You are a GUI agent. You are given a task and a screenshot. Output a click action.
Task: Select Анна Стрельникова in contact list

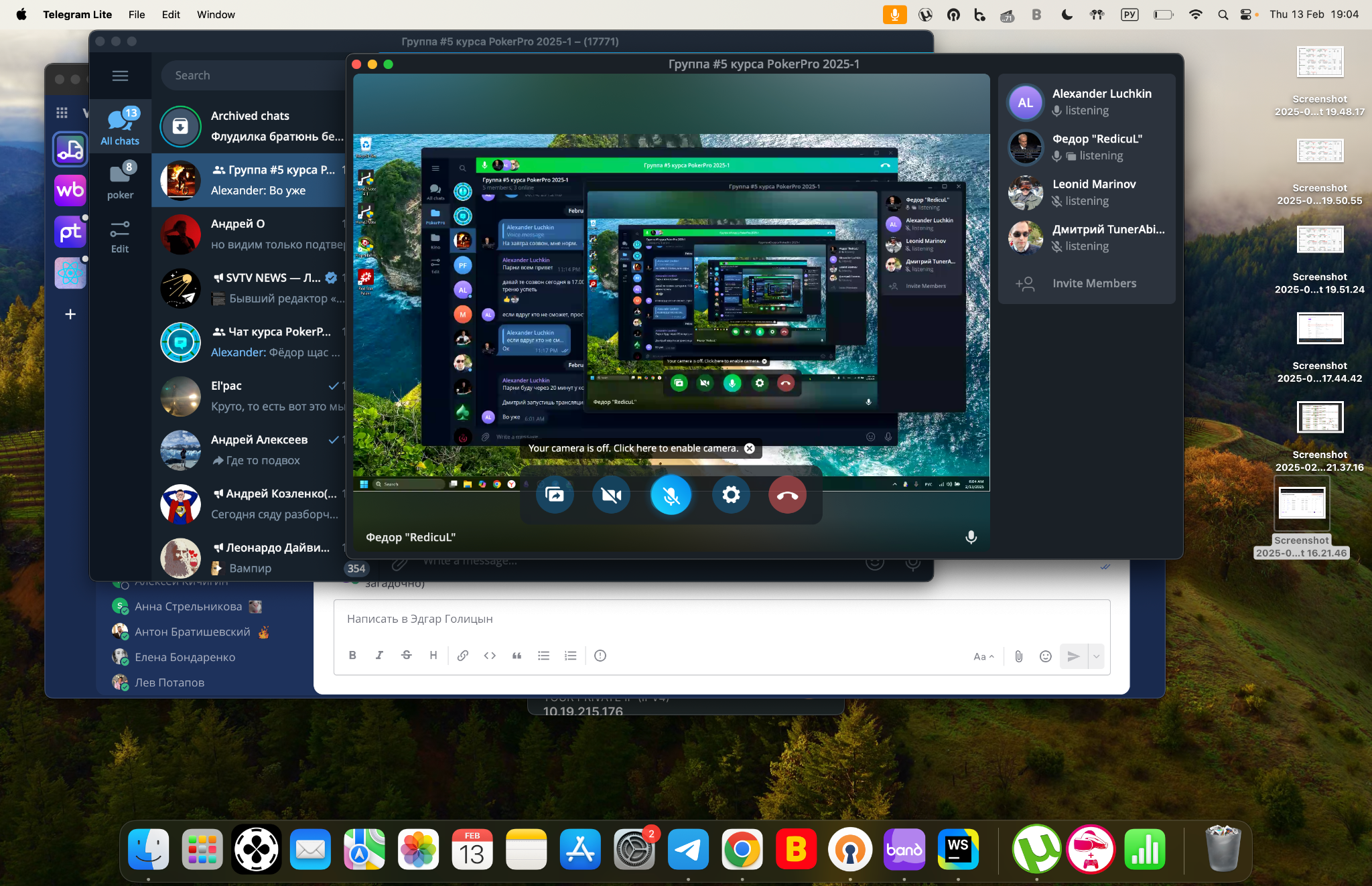point(188,607)
